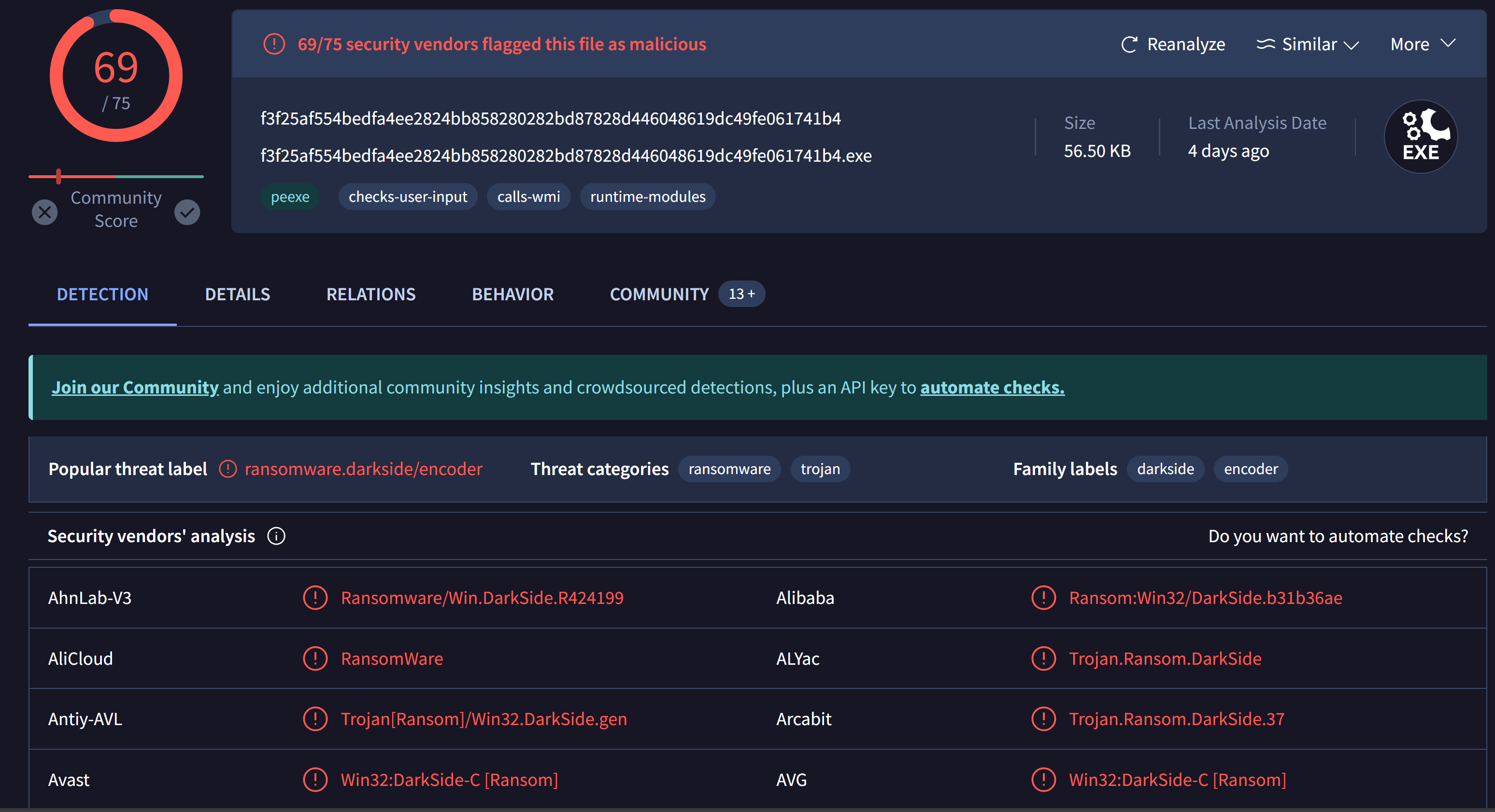Screen dimensions: 1495x812
Task: Click the EXE file type icon
Action: (1420, 137)
